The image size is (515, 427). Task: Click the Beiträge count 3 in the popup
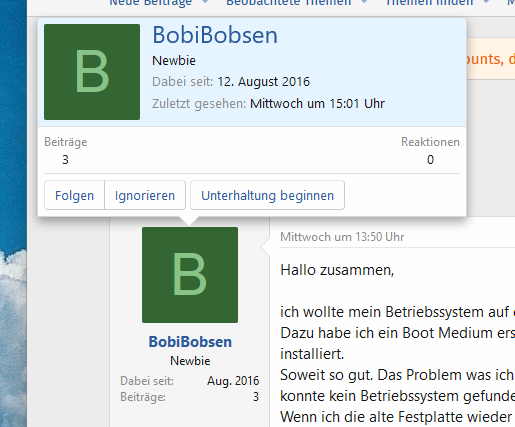tap(65, 160)
